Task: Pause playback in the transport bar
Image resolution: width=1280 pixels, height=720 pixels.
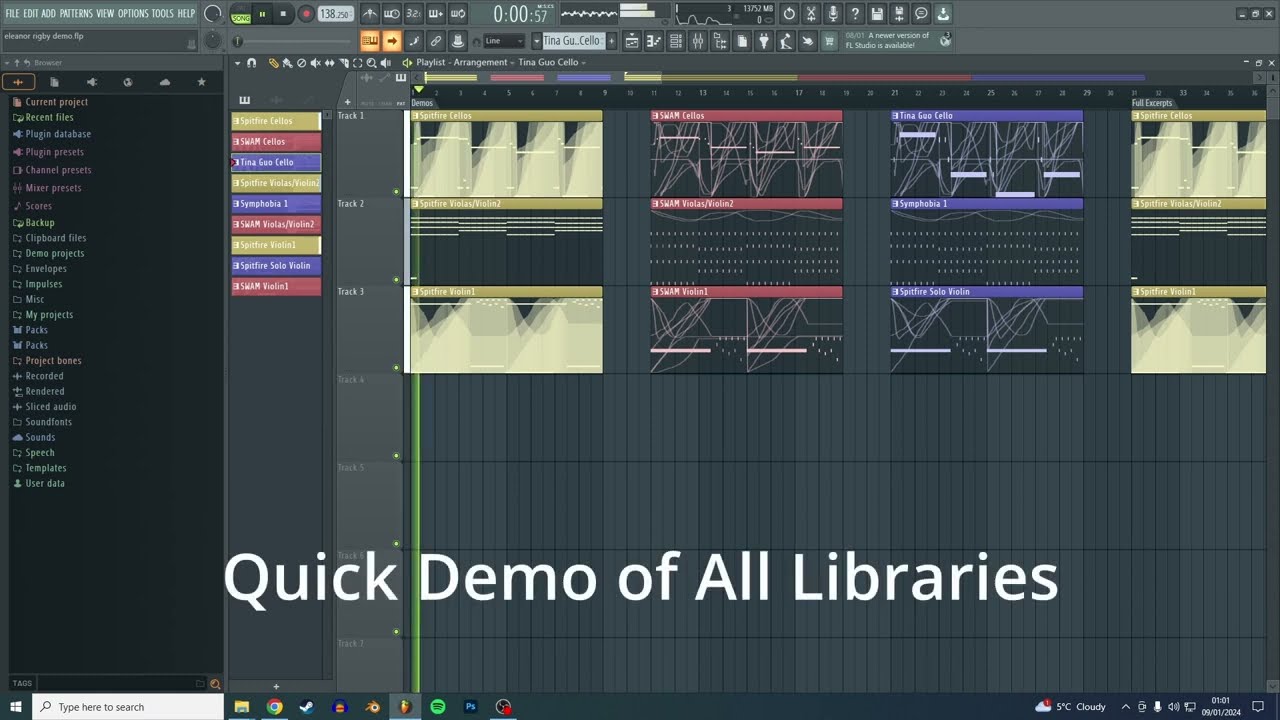Action: pyautogui.click(x=262, y=14)
